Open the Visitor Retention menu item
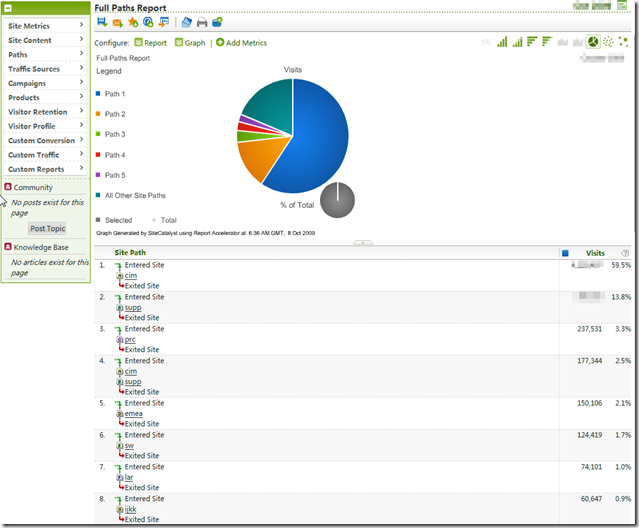This screenshot has height=528, width=639. pyautogui.click(x=37, y=112)
